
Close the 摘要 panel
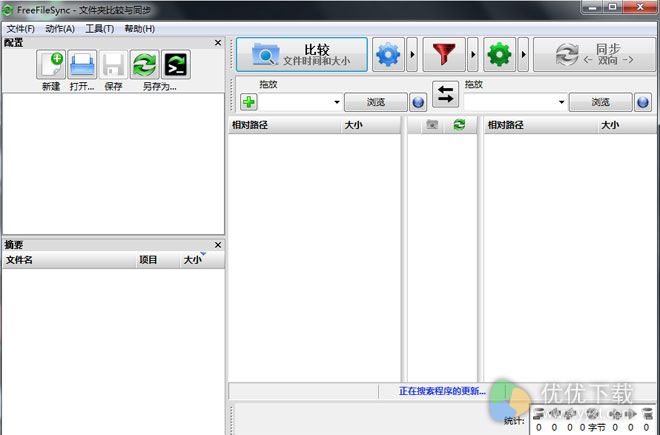218,245
